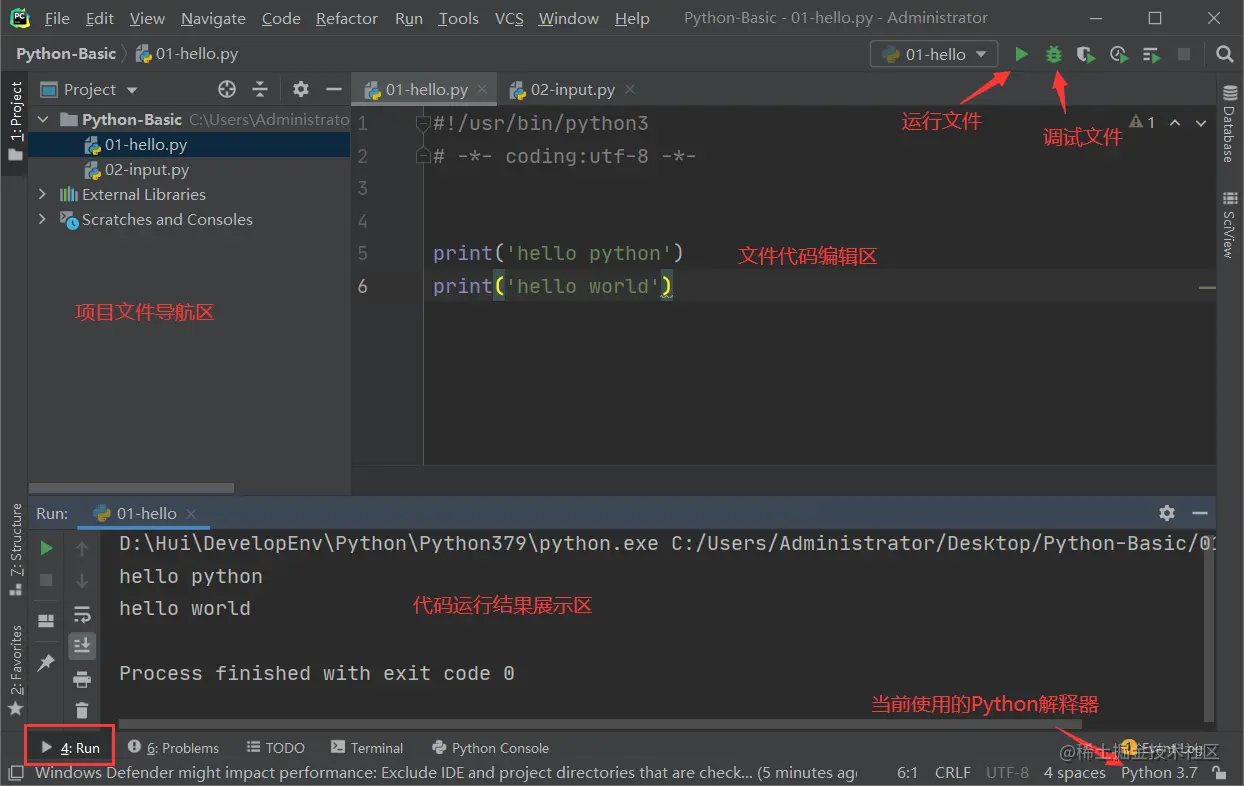The width and height of the screenshot is (1244, 786).
Task: Click Restore Layout icon in Run panel
Action: (x=46, y=621)
